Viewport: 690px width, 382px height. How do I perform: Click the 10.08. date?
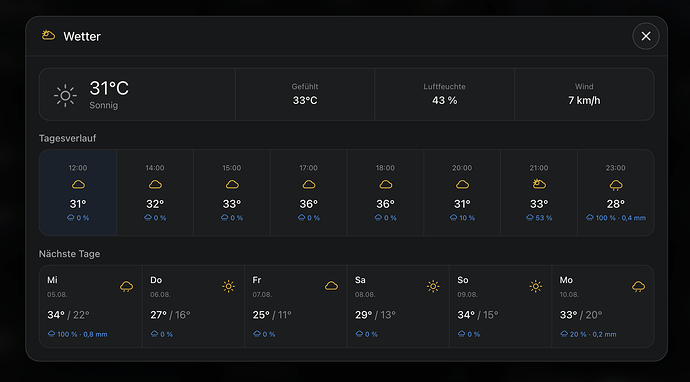pyautogui.click(x=570, y=294)
